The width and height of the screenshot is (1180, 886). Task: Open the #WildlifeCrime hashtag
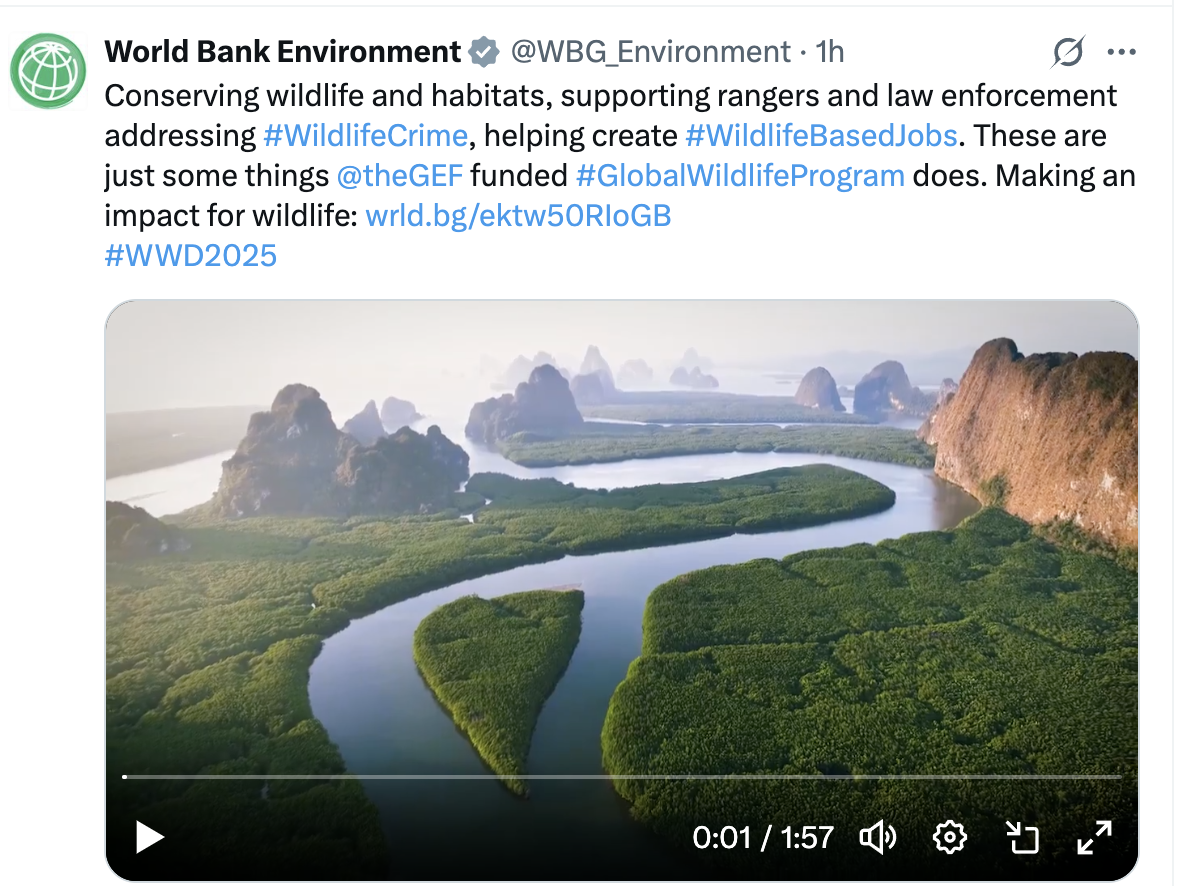365,135
